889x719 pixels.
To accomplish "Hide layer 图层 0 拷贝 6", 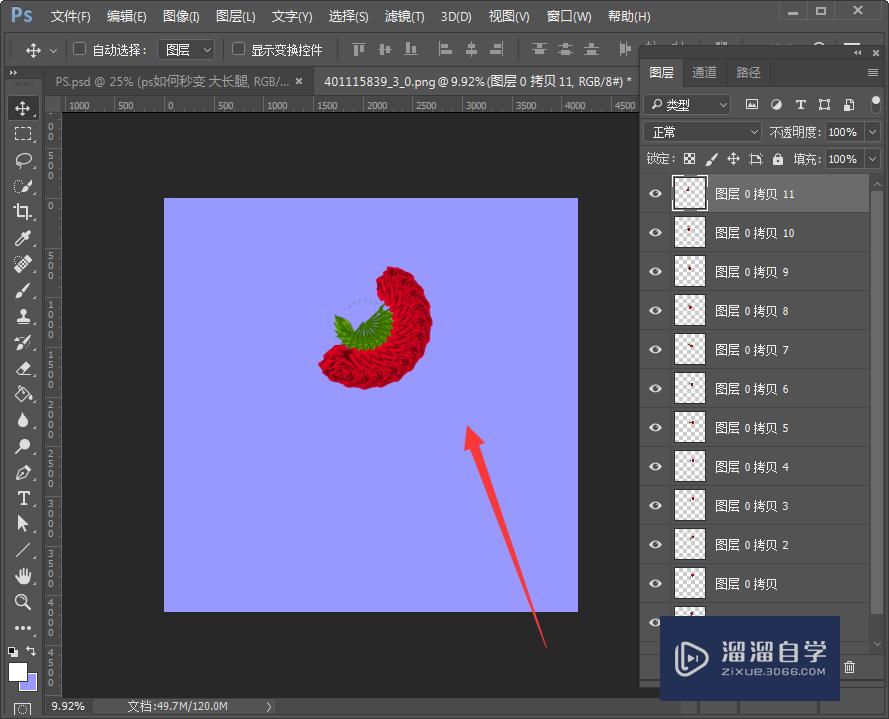I will pos(655,388).
